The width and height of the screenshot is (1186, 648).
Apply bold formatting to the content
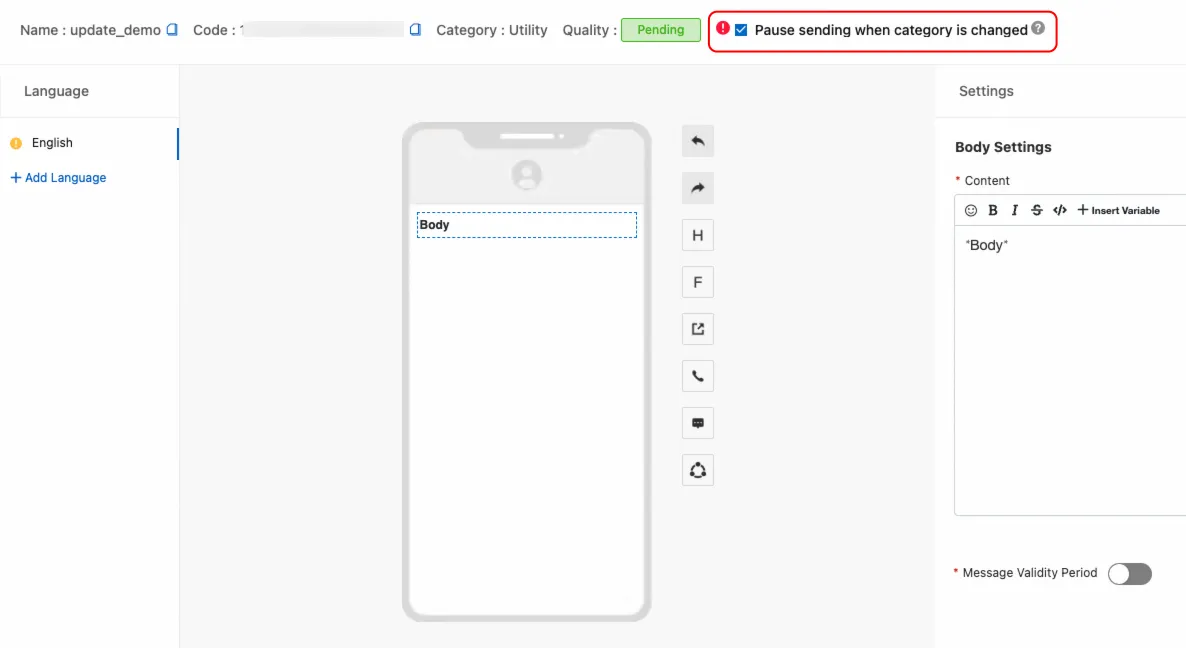pyautogui.click(x=993, y=210)
